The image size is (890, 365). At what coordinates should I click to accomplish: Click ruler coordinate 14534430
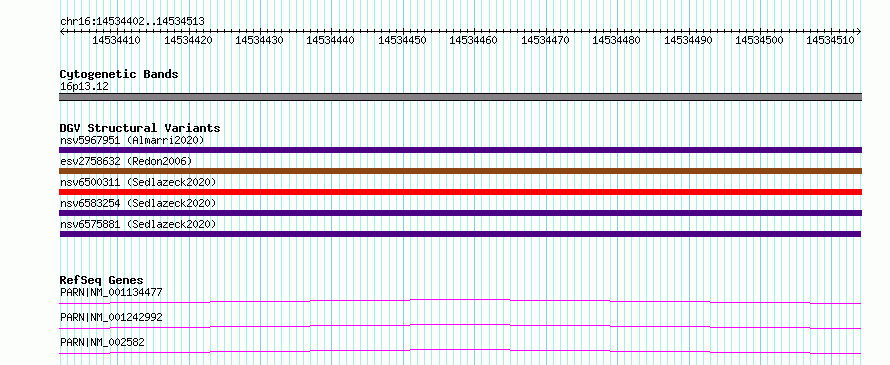259,40
